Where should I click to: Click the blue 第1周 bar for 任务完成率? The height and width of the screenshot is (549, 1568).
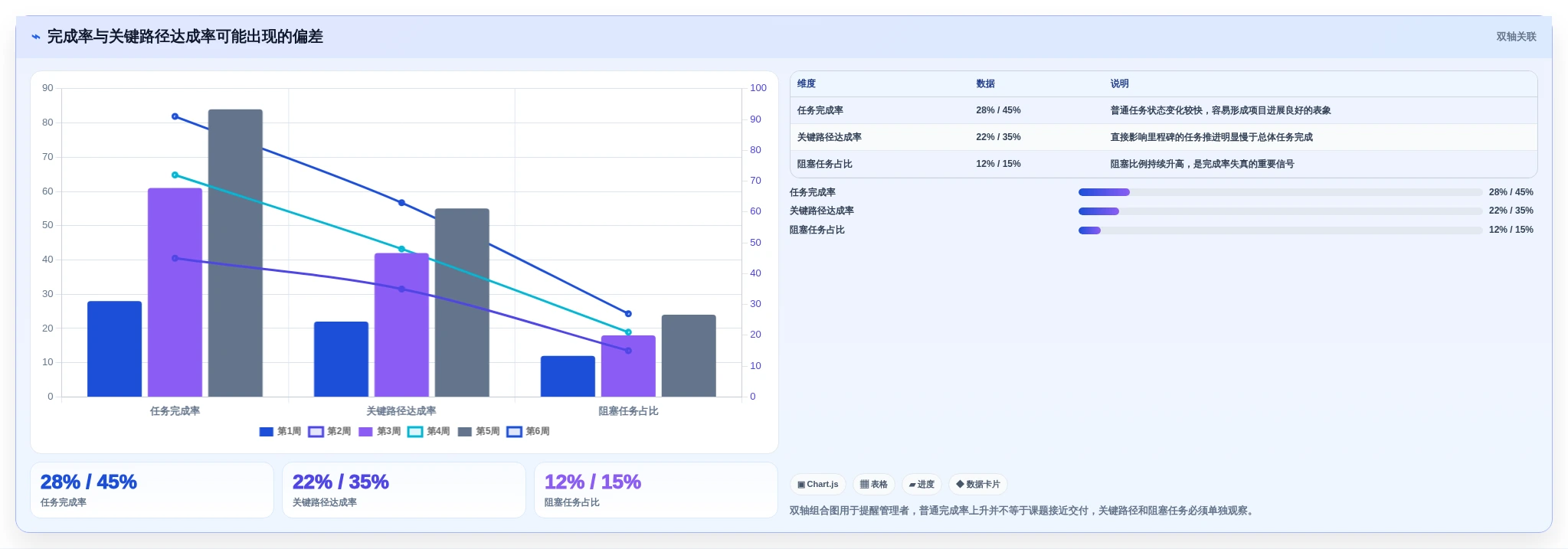(x=114, y=349)
